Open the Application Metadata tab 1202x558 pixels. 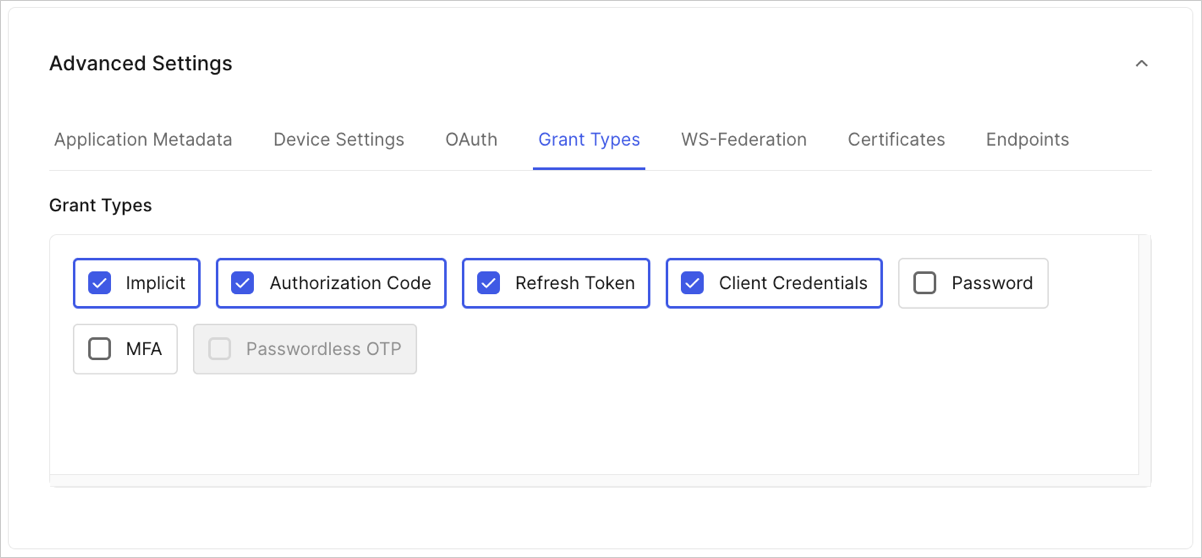click(143, 140)
